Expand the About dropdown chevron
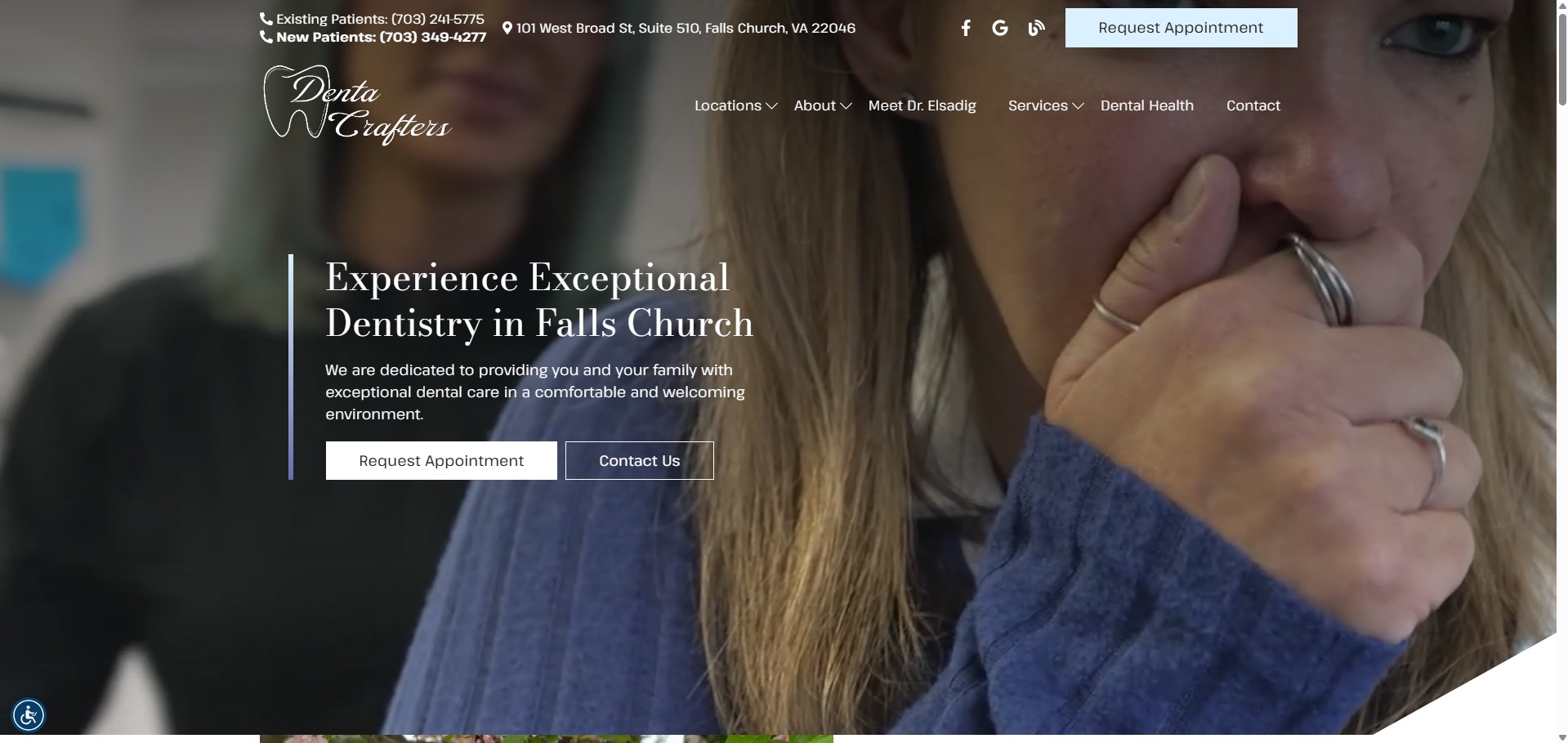 tap(847, 106)
